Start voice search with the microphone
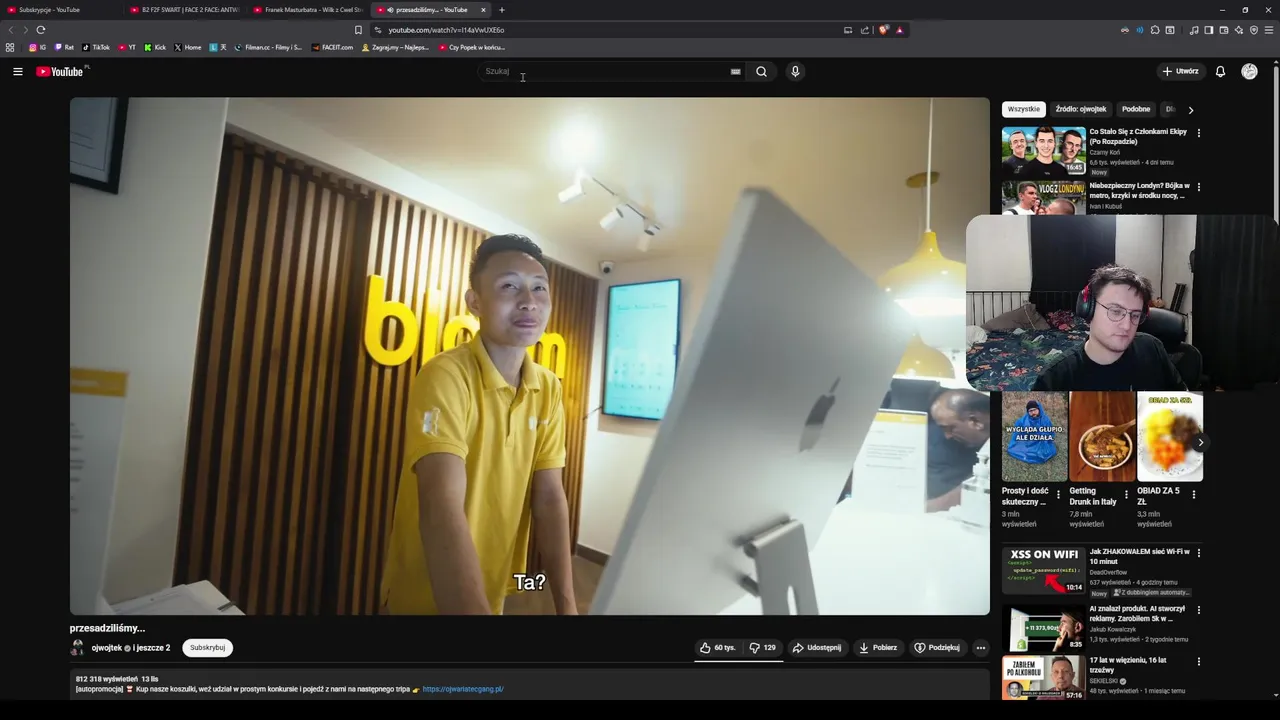This screenshot has width=1280, height=720. 795,71
